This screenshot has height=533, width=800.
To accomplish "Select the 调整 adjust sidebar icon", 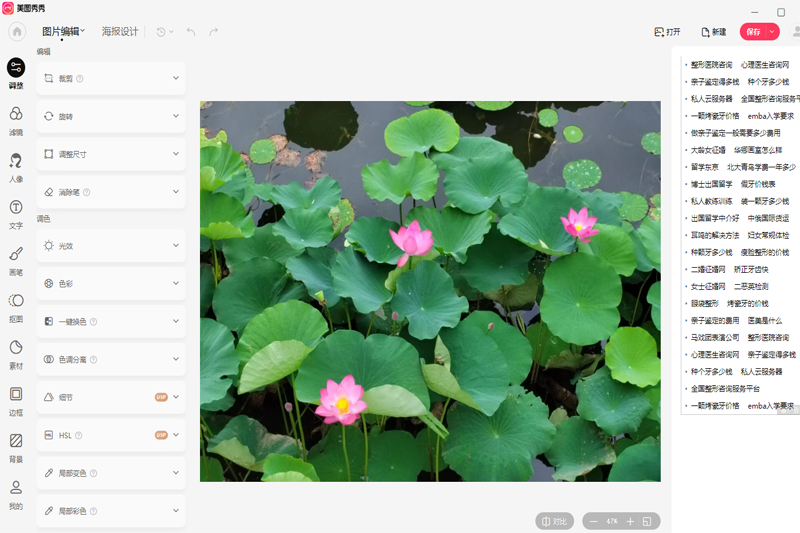I will coord(16,73).
